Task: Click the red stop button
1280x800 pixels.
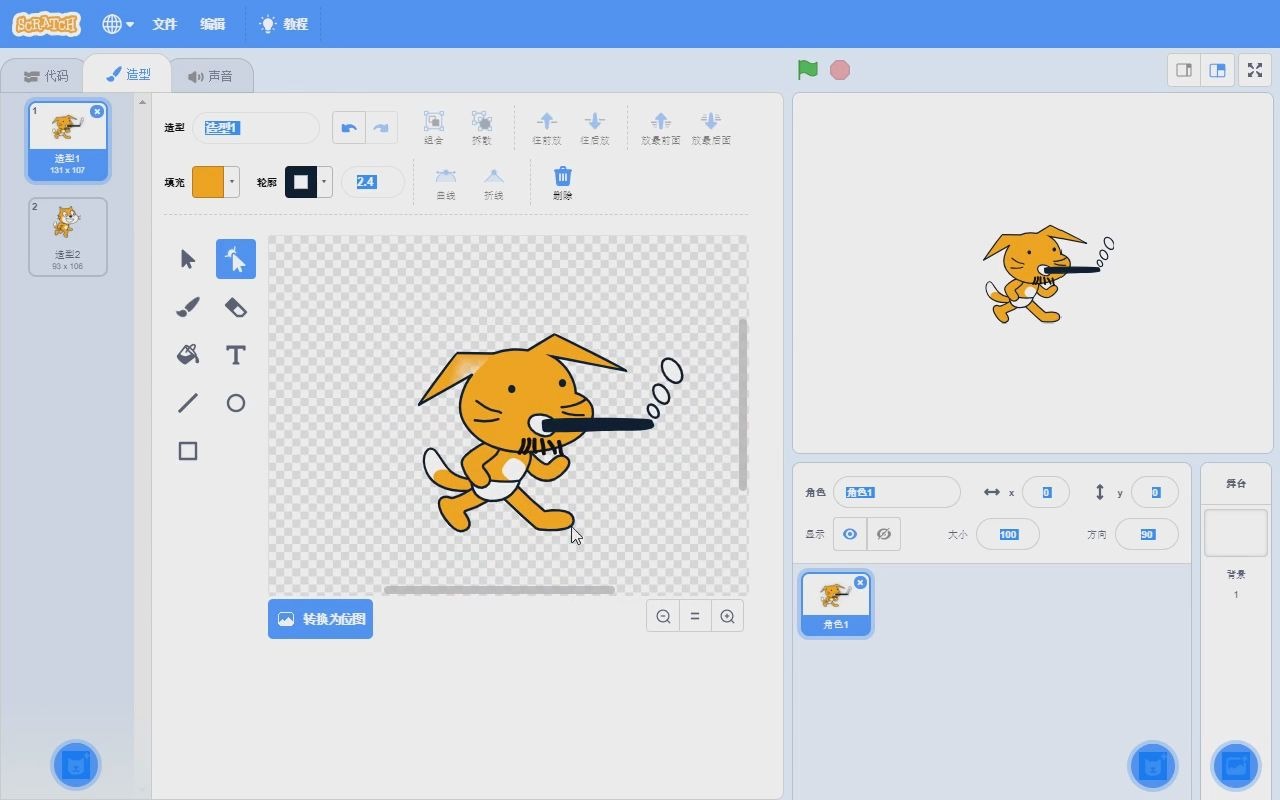Action: [840, 70]
